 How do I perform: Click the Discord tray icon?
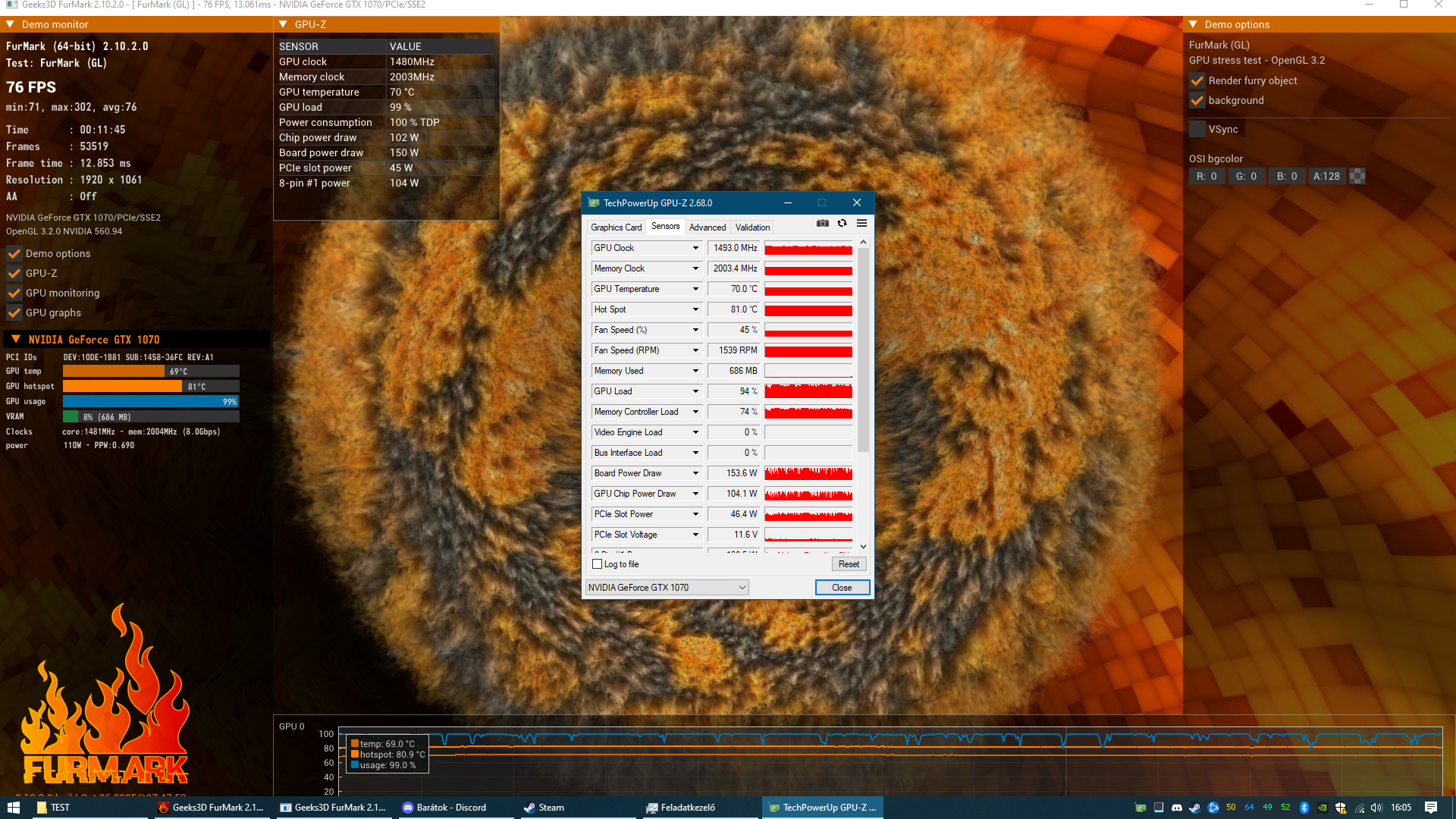coord(1176,808)
